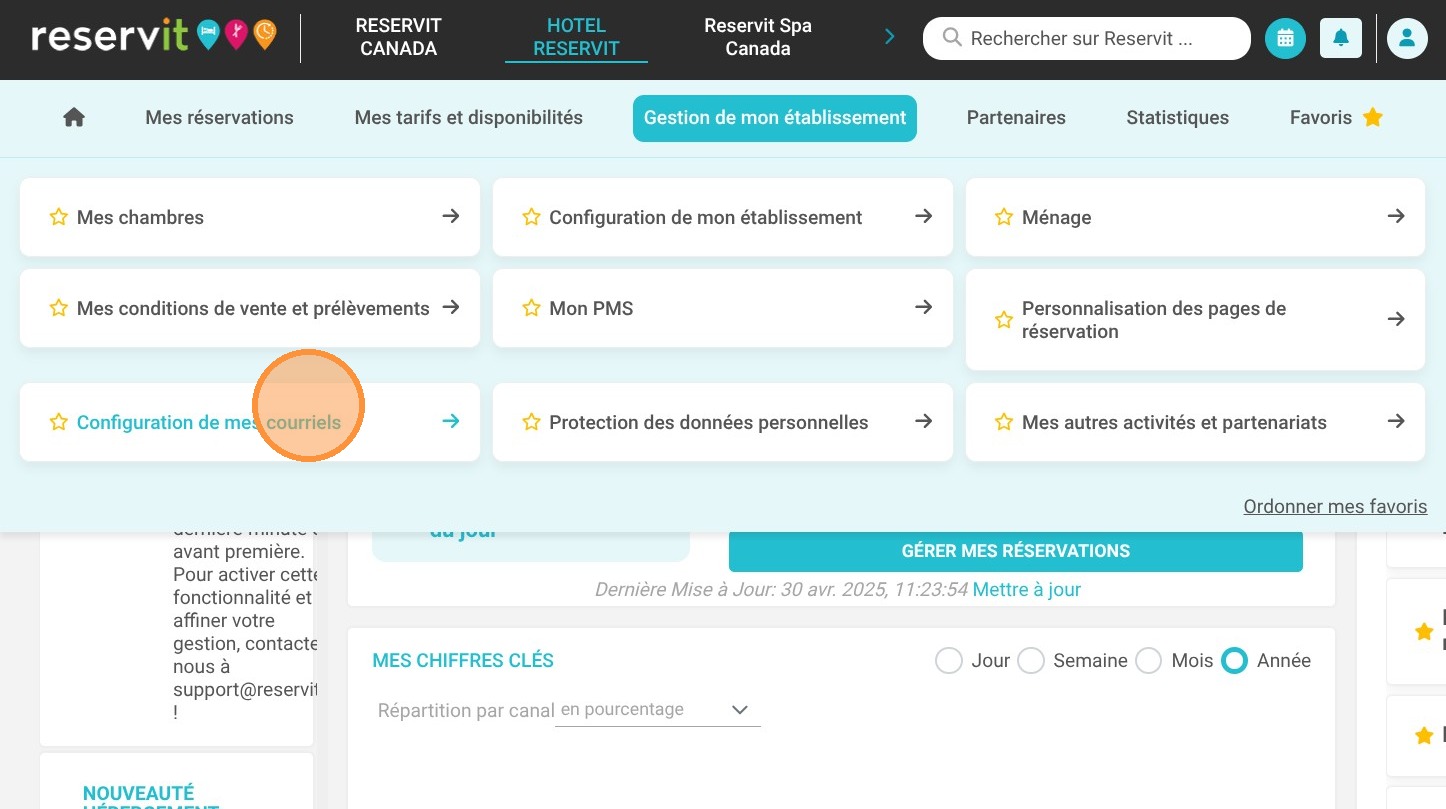Image resolution: width=1446 pixels, height=809 pixels.
Task: Open Gestion de mon établissement menu
Action: [x=775, y=118]
